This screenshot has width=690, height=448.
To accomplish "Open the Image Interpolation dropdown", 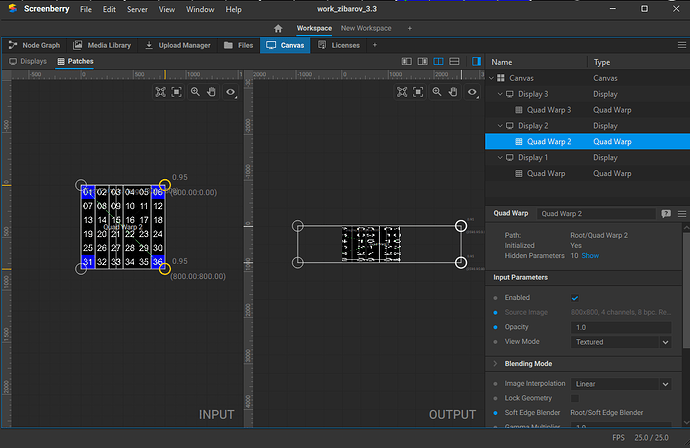I will 622,383.
